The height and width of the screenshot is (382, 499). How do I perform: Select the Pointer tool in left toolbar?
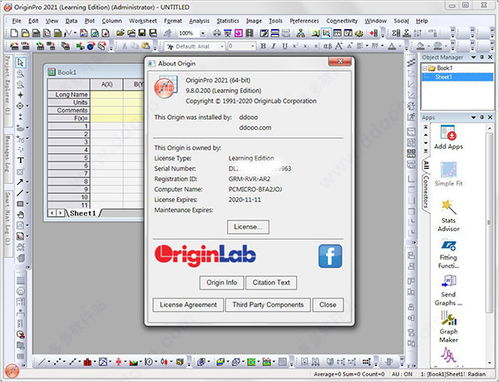(21, 63)
